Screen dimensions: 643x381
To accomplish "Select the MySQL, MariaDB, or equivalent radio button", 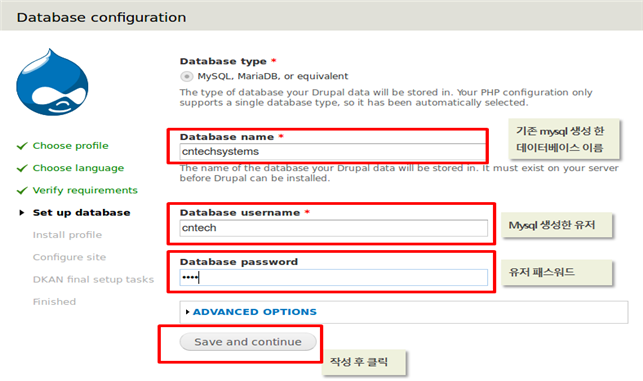I will 186,76.
